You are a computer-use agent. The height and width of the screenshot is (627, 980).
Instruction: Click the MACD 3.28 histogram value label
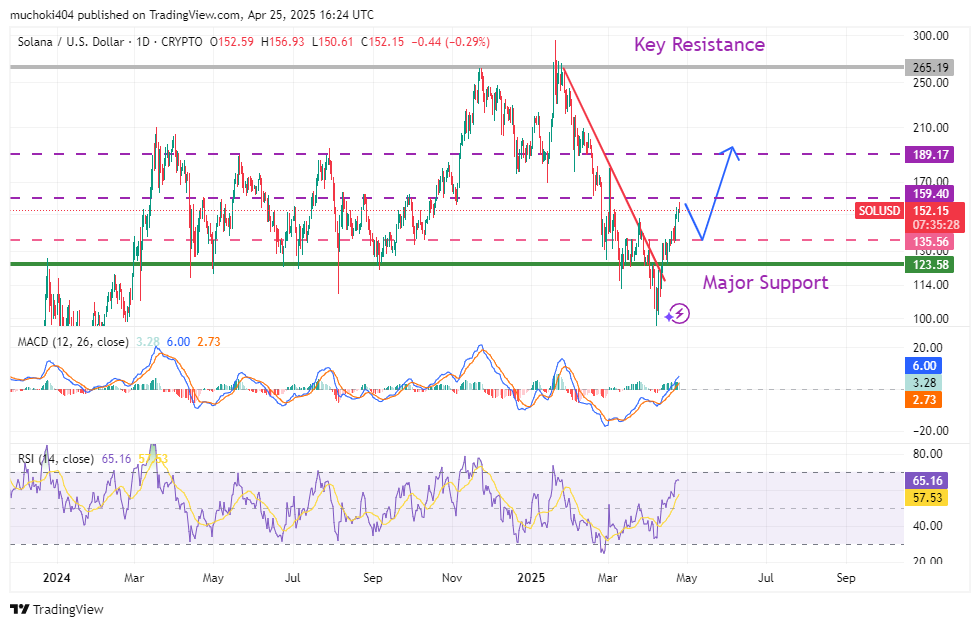(923, 383)
